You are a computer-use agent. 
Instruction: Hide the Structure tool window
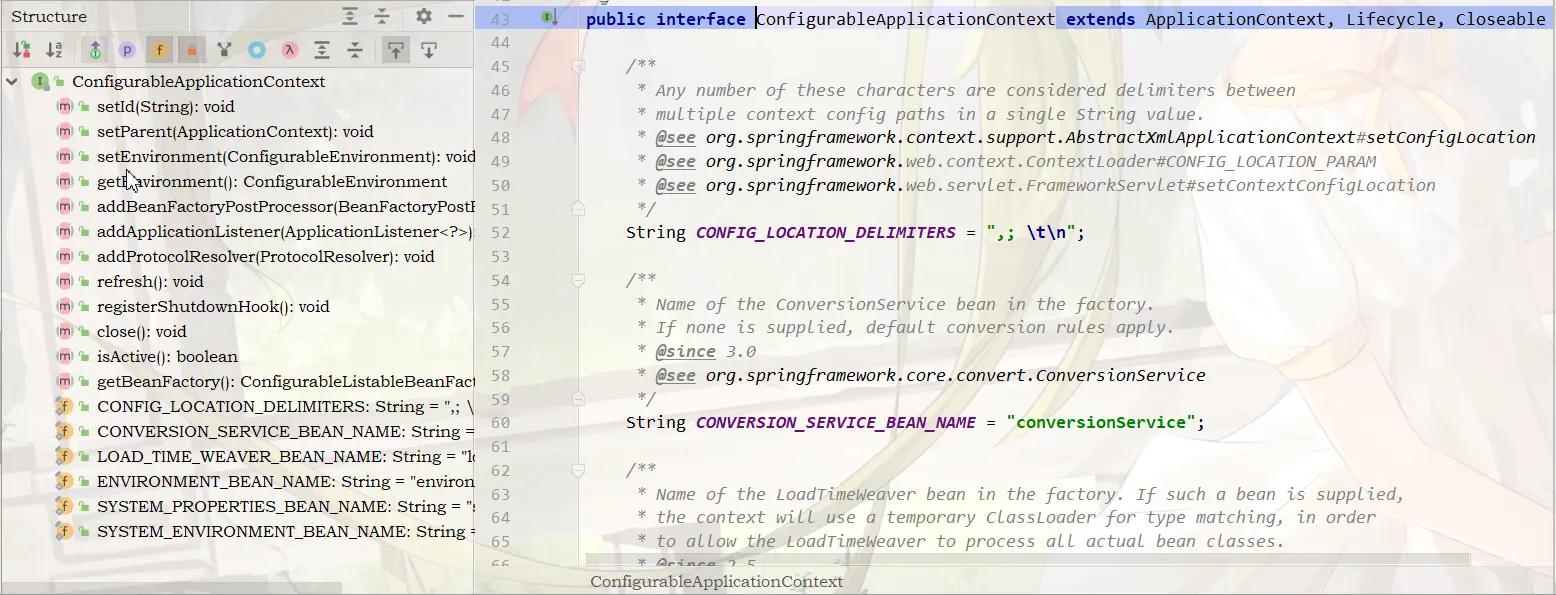pos(456,16)
